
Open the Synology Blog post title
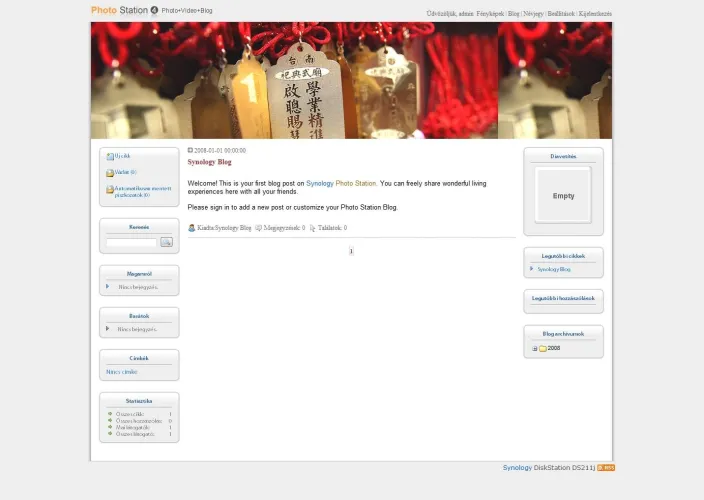[x=209, y=161]
